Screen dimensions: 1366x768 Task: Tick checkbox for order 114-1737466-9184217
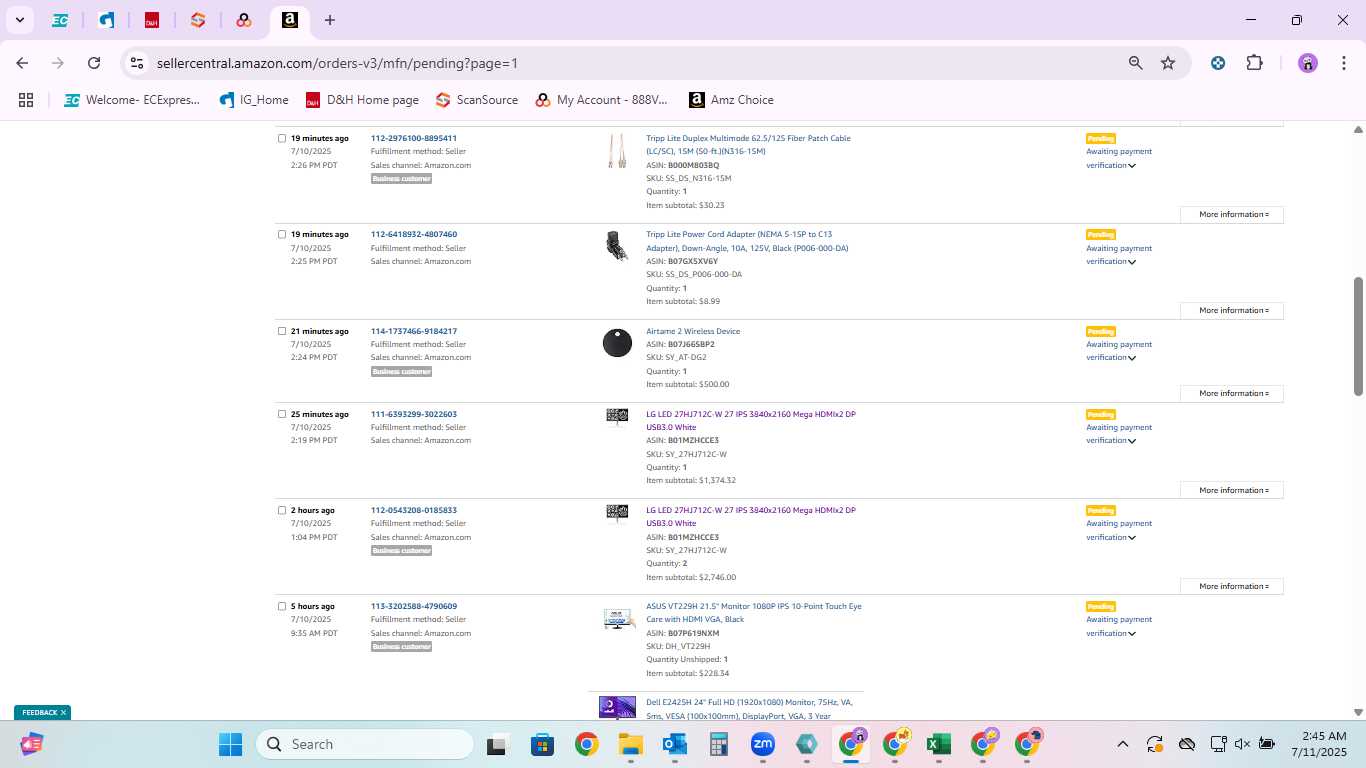pos(282,331)
